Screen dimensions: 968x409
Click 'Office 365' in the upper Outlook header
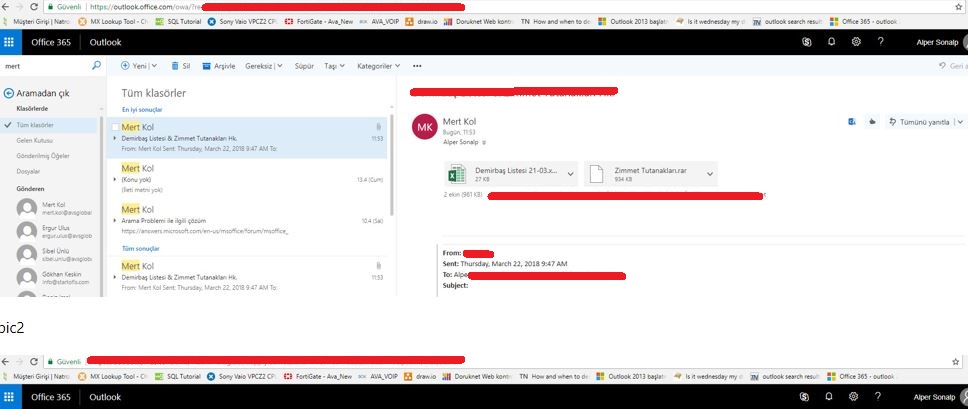coord(51,43)
